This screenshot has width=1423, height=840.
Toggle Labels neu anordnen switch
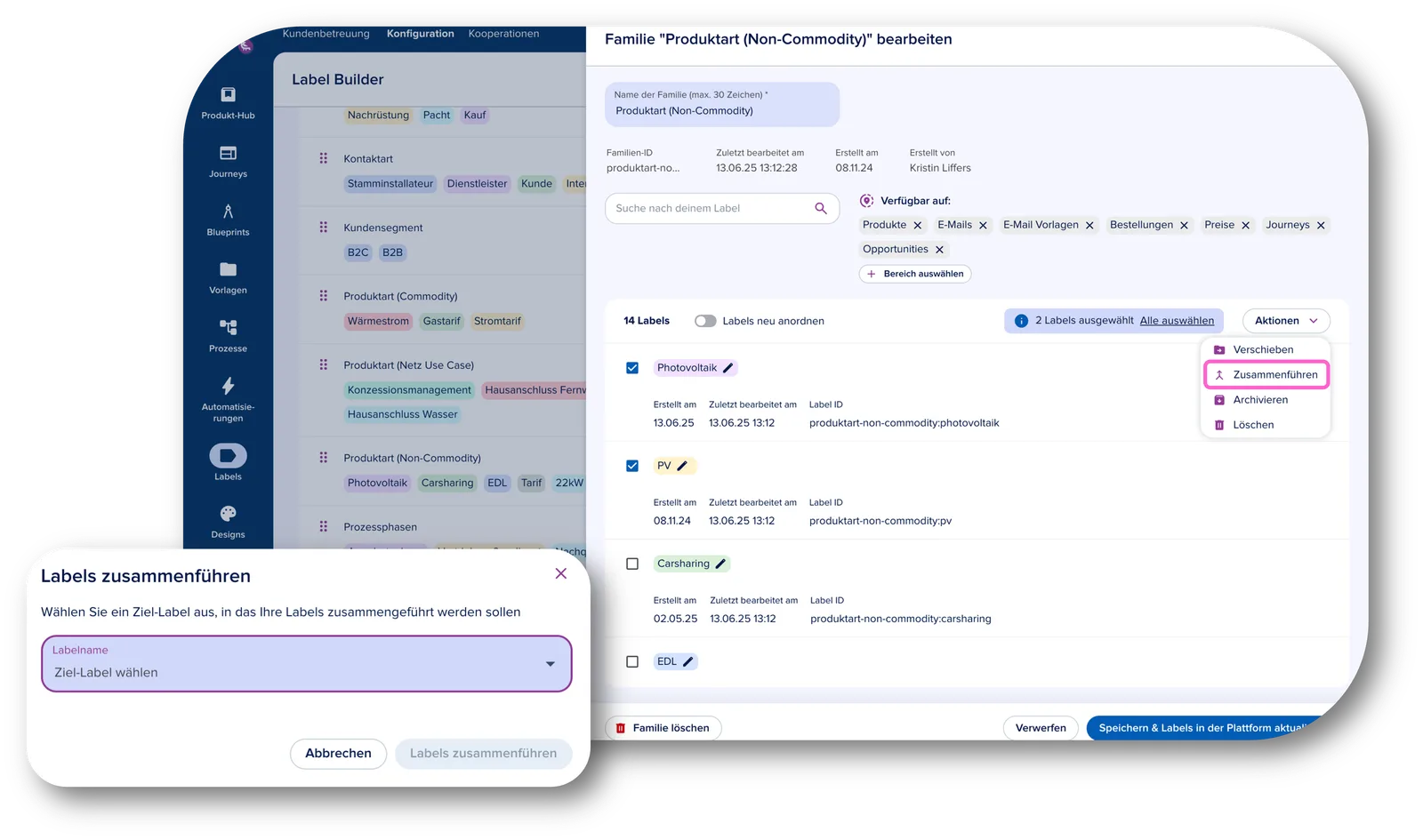[x=705, y=321]
